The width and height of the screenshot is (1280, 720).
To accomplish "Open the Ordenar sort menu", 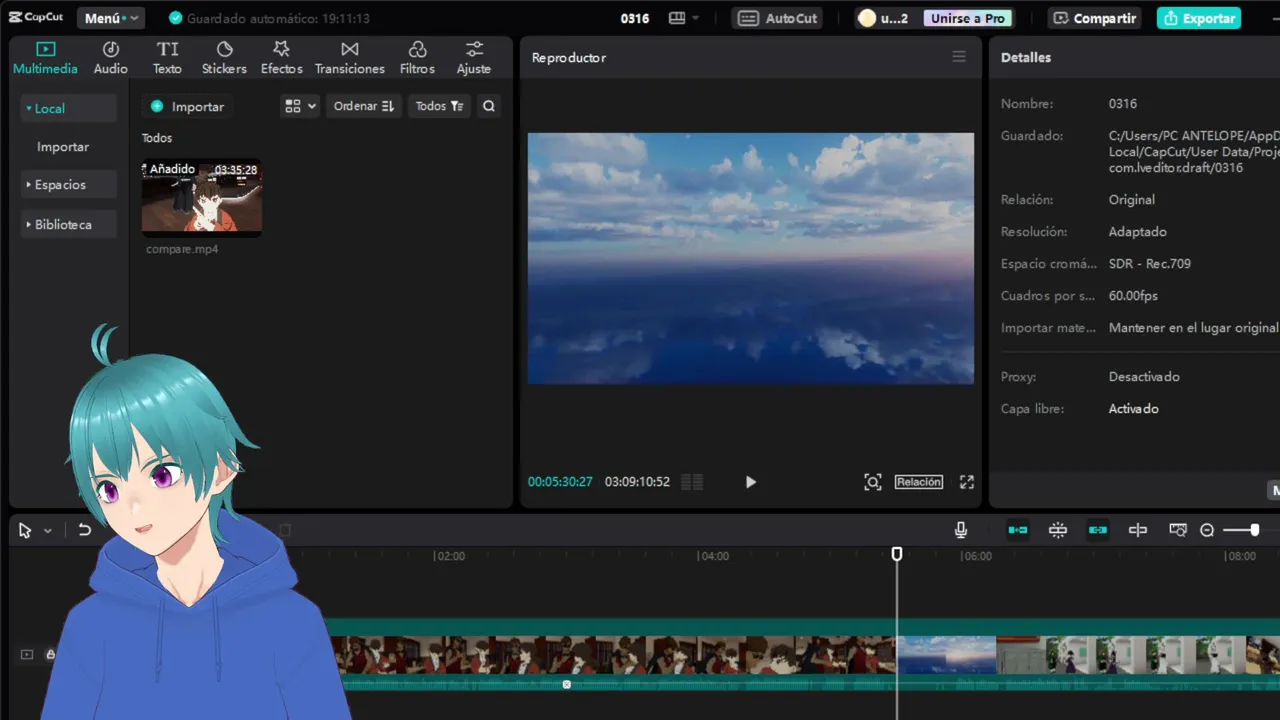I will click(364, 106).
